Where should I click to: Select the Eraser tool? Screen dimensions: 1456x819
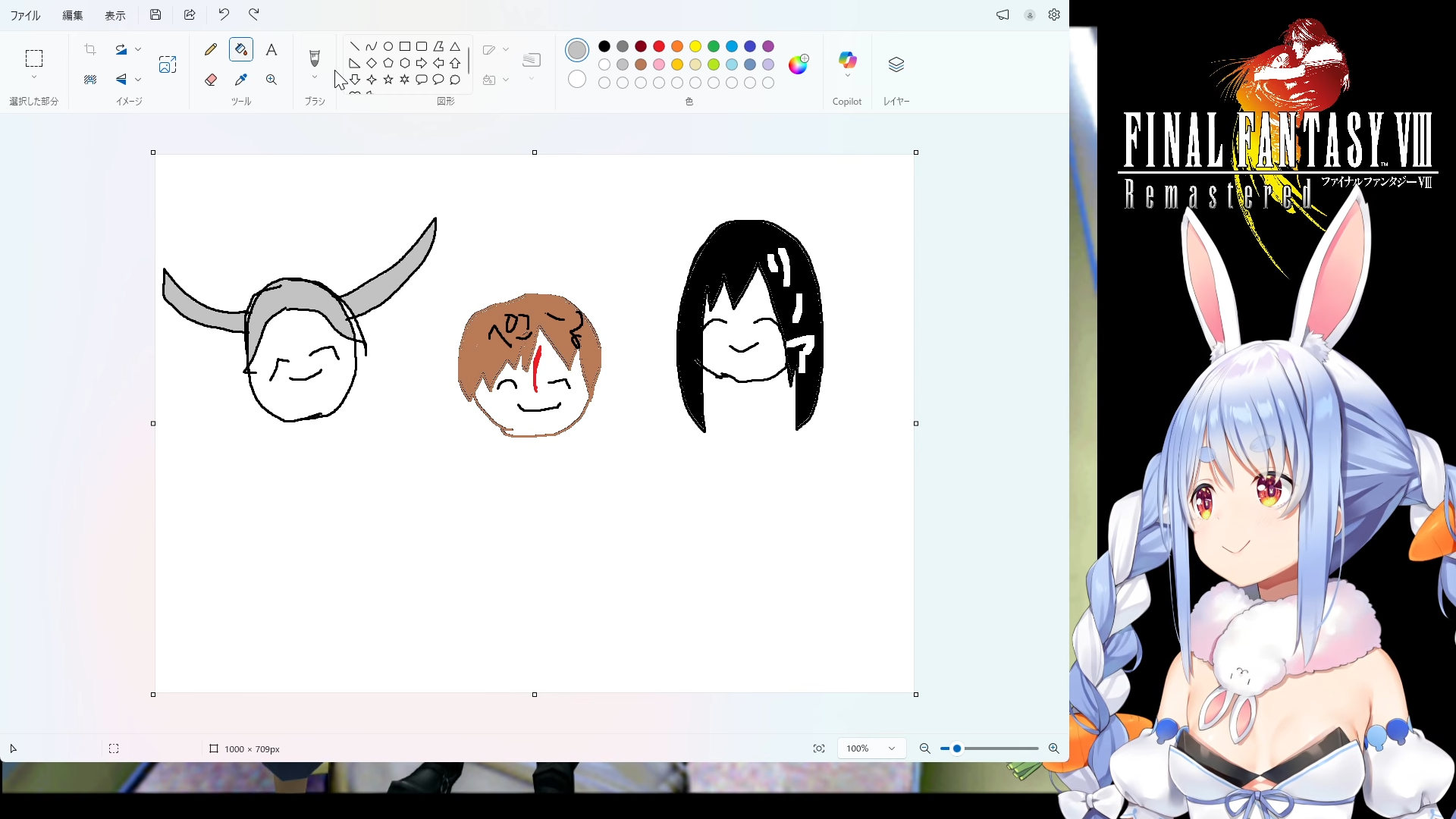(211, 80)
